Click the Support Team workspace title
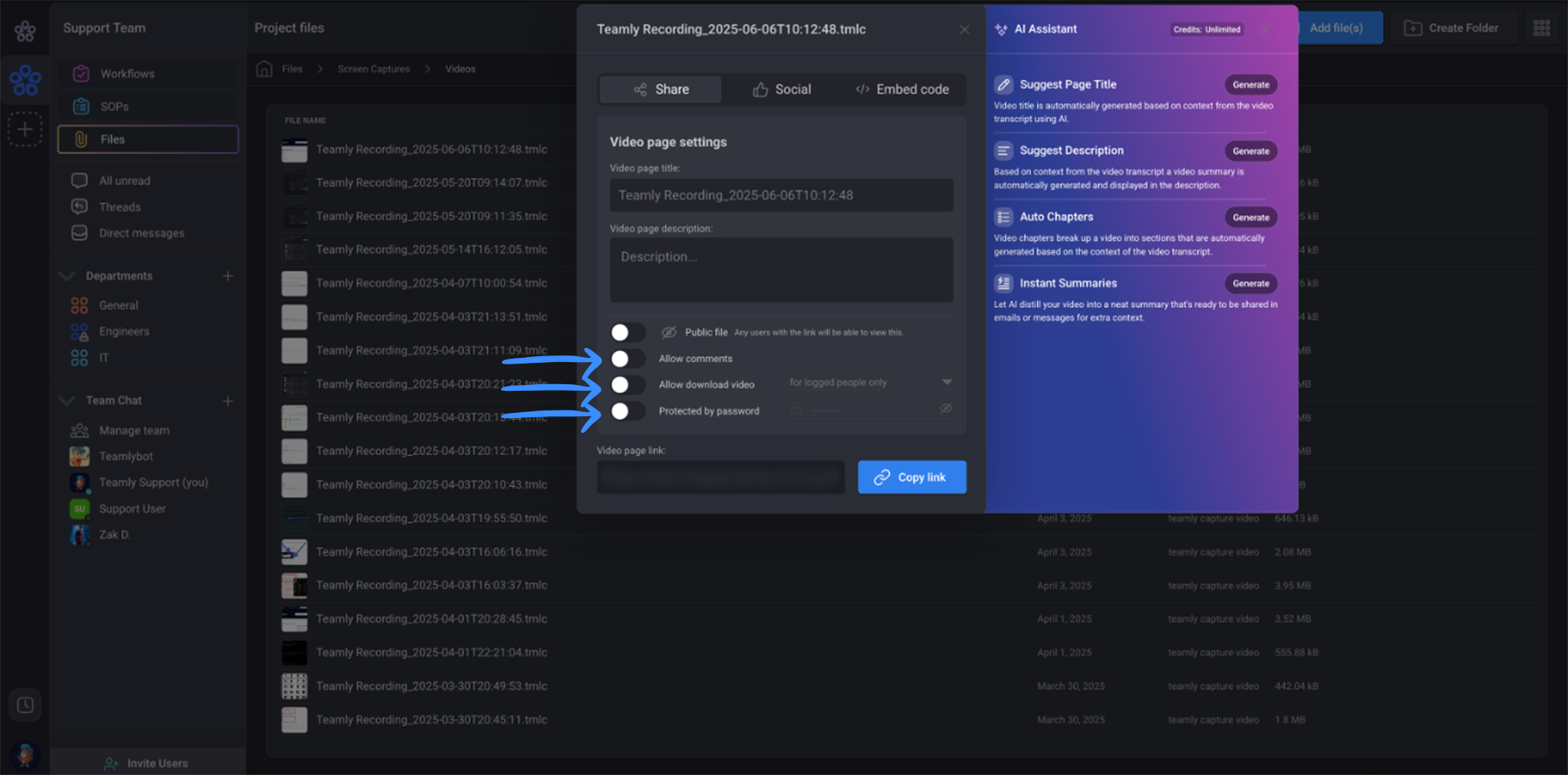The image size is (1568, 775). coord(105,28)
